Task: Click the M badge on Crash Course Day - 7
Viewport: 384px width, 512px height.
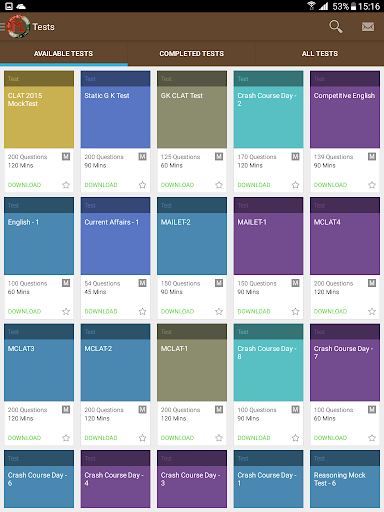Action: (372, 409)
